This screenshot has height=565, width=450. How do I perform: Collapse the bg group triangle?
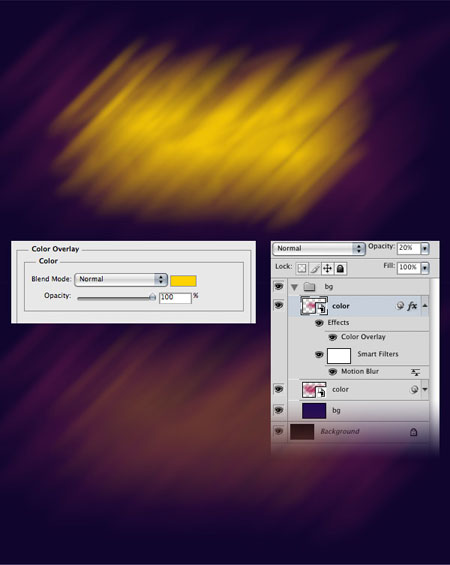(294, 287)
